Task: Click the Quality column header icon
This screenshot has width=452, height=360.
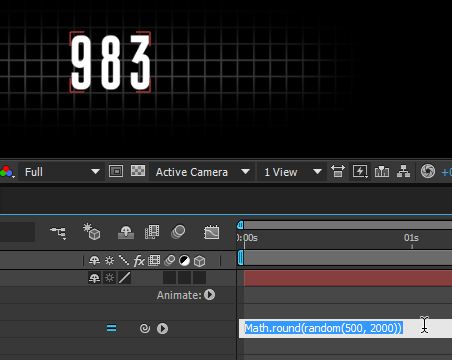Action: [x=124, y=260]
